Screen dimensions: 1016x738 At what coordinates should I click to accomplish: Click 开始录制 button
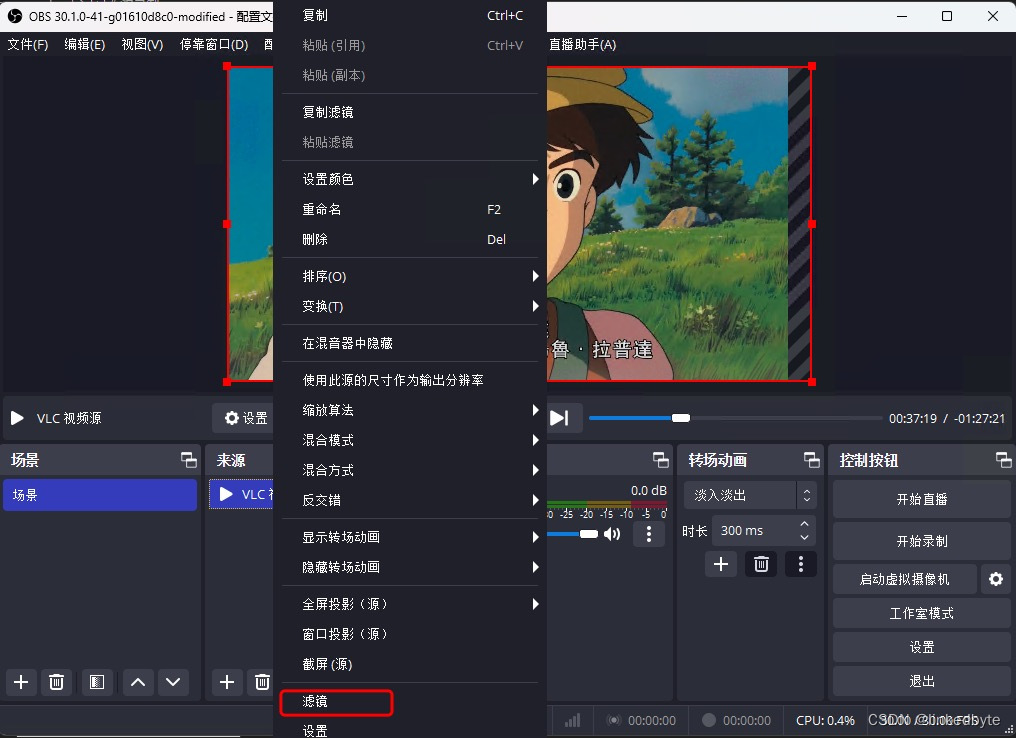pos(921,541)
